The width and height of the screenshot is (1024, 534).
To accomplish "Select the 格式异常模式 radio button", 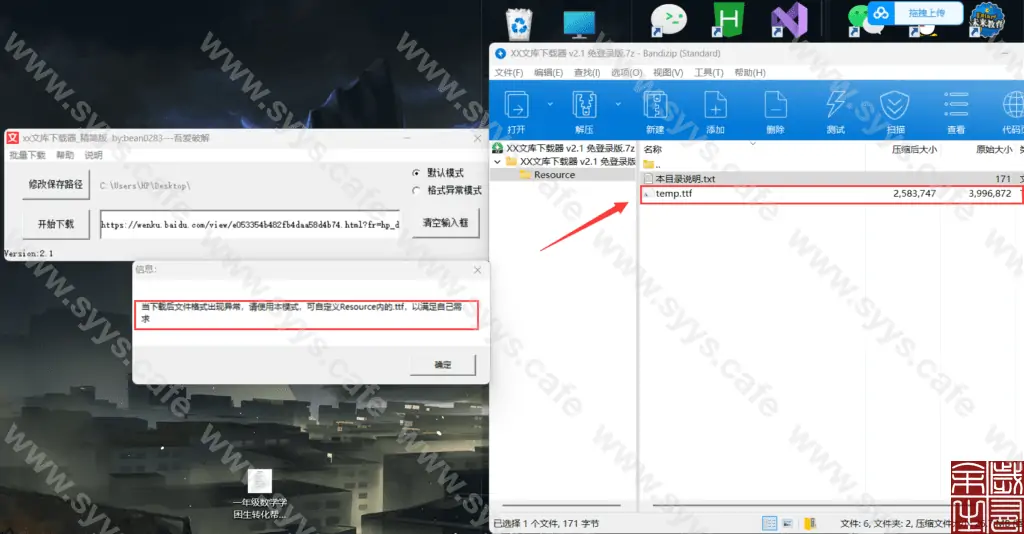I will 416,191.
